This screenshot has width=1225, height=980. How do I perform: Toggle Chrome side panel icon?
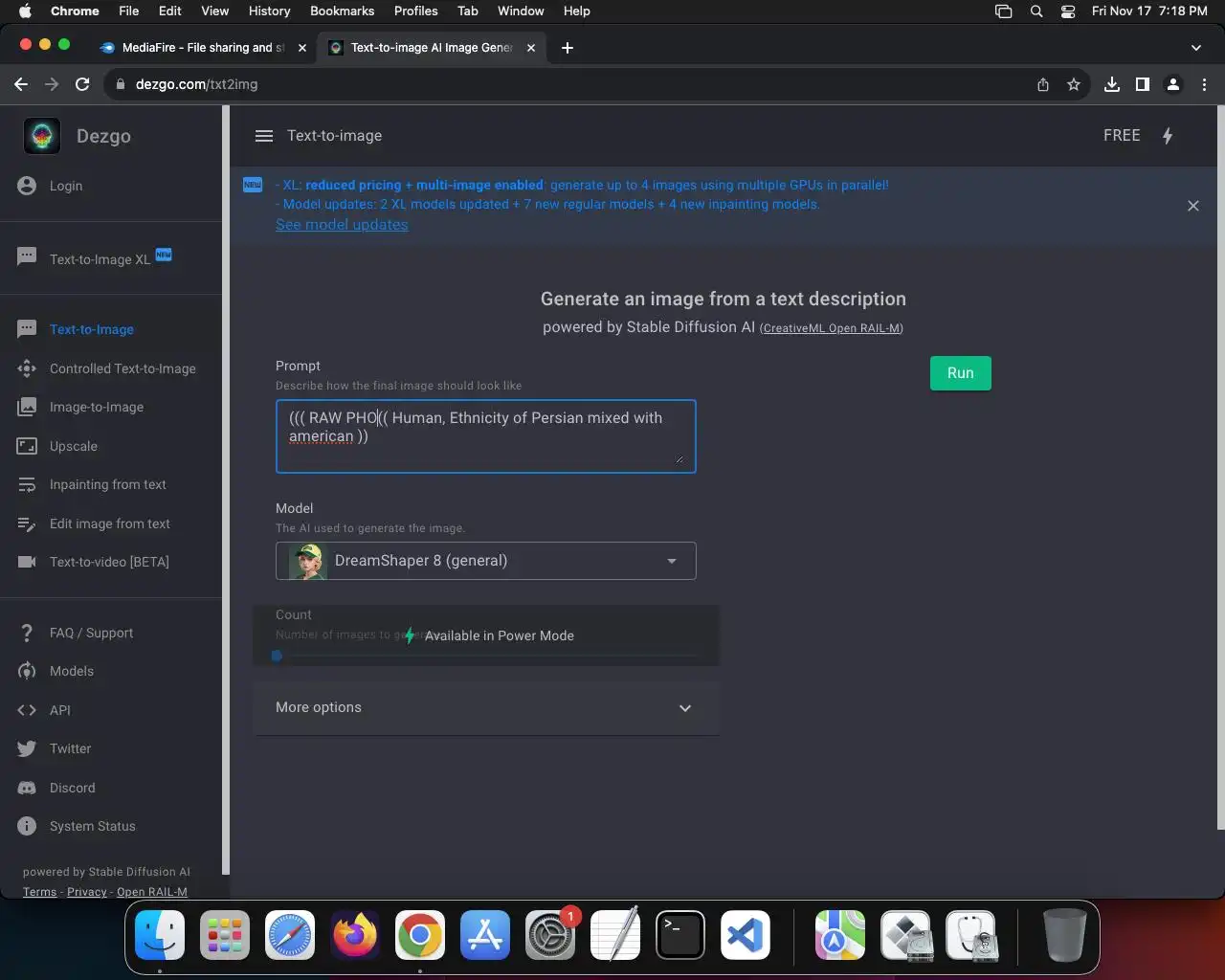[x=1143, y=84]
